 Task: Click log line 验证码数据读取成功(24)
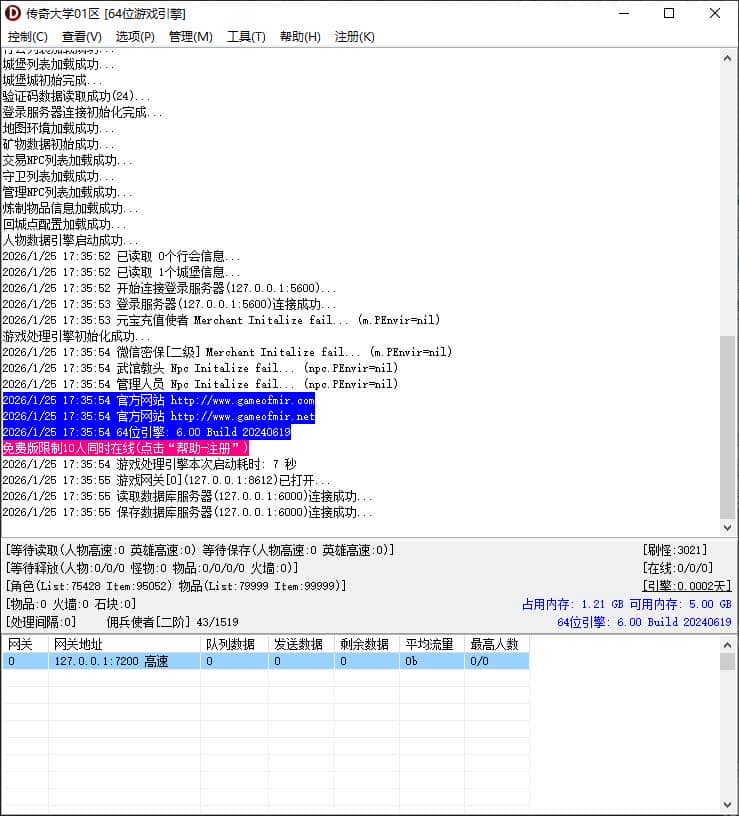[x=77, y=96]
